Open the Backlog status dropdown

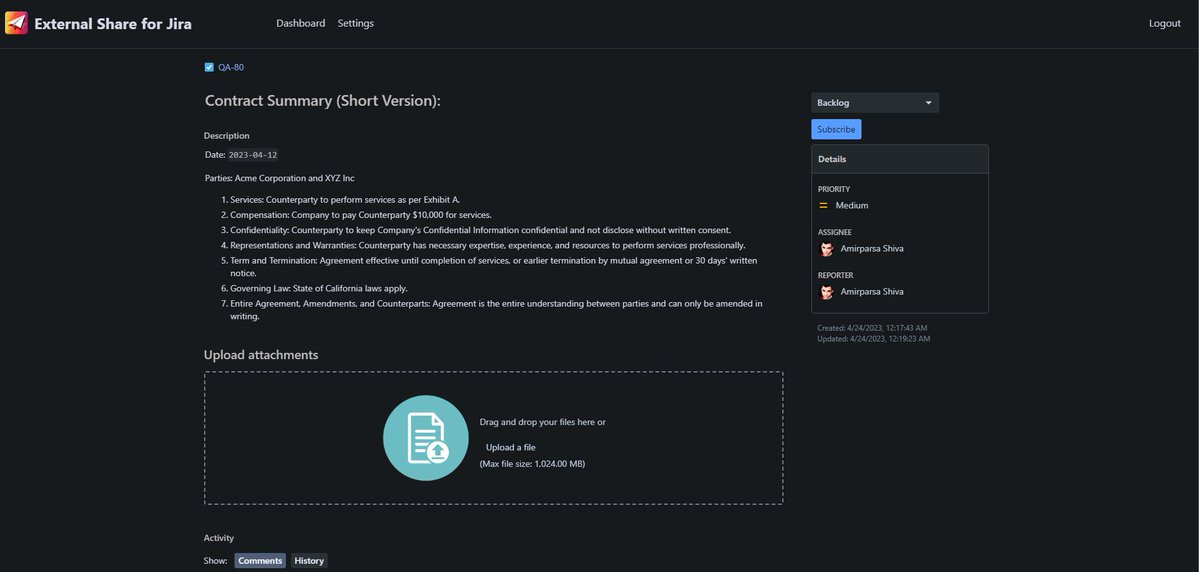click(875, 103)
